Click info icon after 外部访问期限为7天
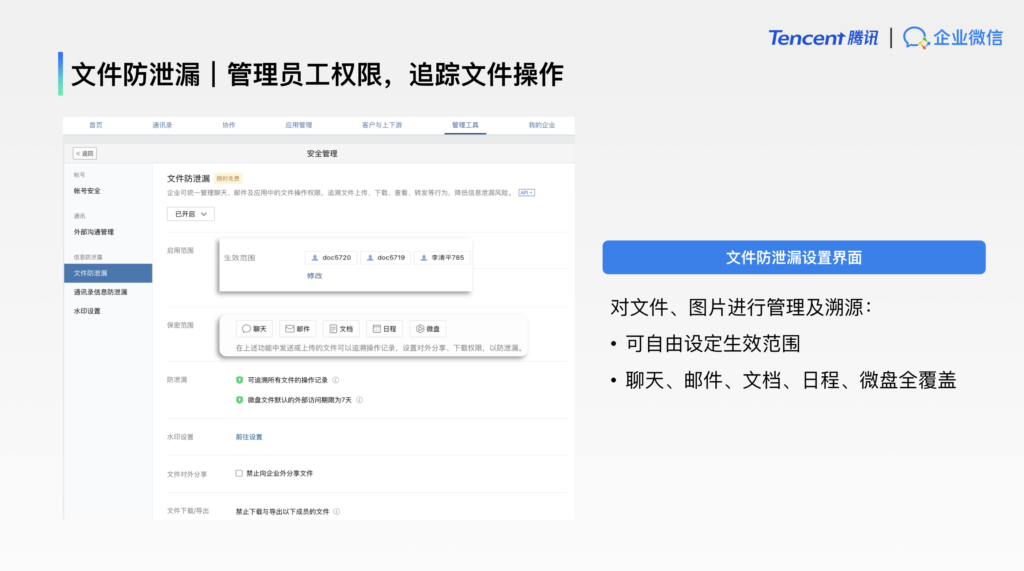The width and height of the screenshot is (1024, 571). tap(359, 400)
